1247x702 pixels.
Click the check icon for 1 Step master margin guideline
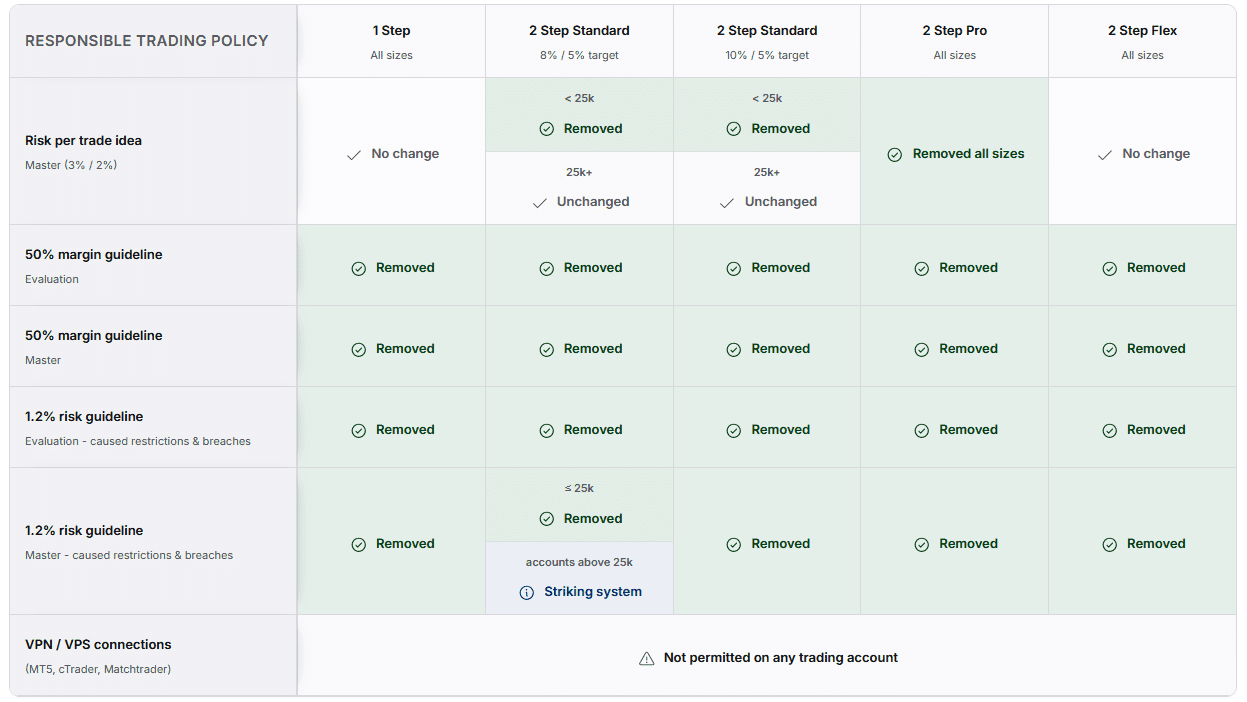tap(358, 350)
